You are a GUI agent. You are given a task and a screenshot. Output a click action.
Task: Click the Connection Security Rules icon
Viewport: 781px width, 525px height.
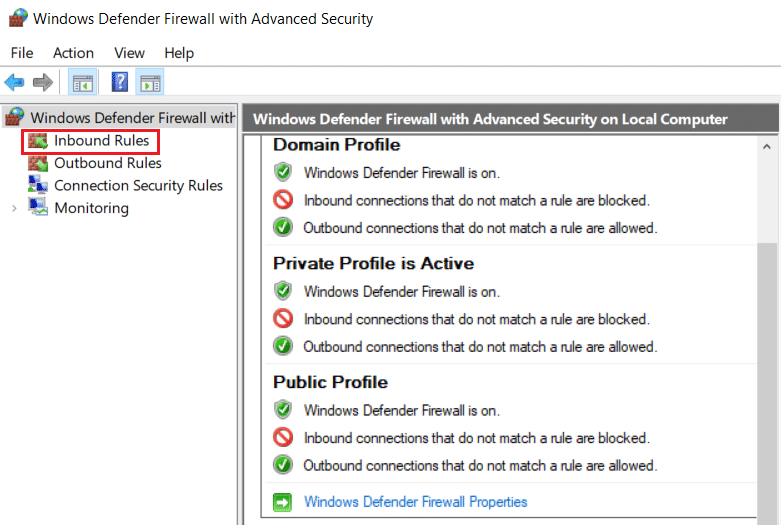(38, 186)
